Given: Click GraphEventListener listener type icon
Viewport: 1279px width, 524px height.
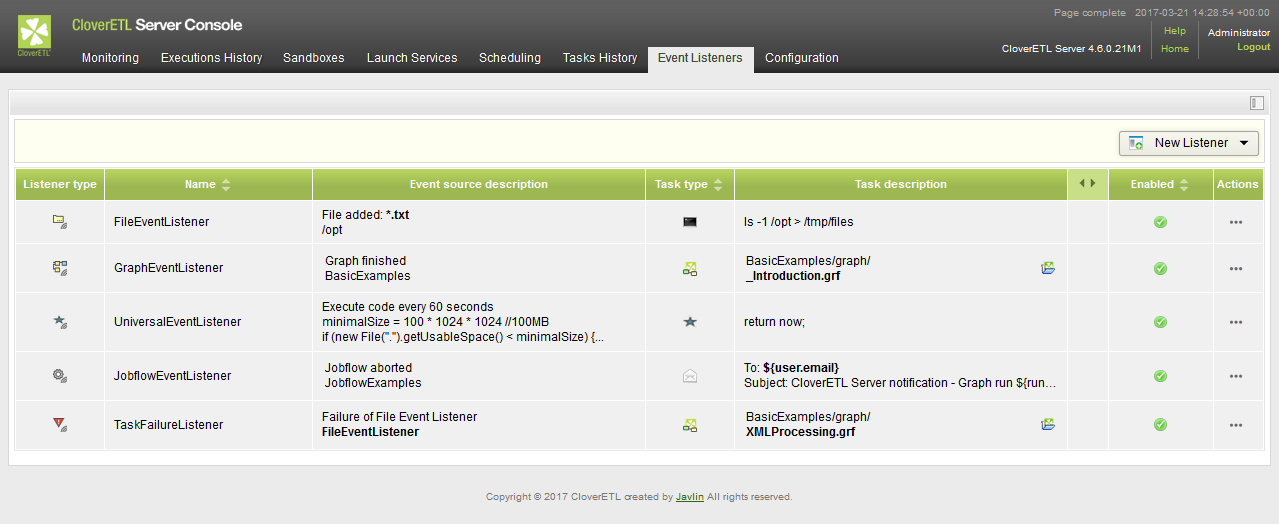Looking at the screenshot, I should (x=60, y=268).
